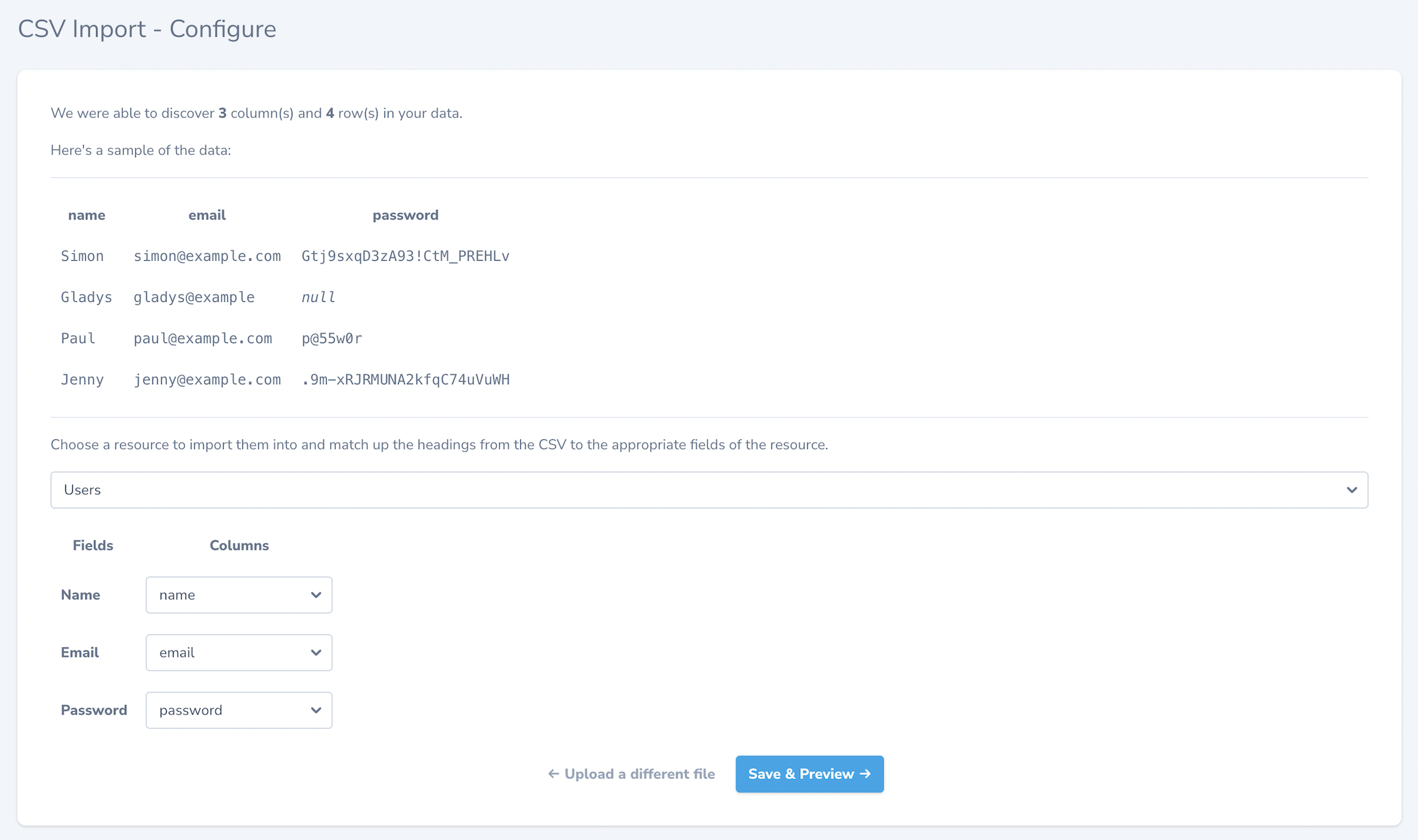1418x840 pixels.
Task: Click the email column header
Action: click(x=207, y=215)
